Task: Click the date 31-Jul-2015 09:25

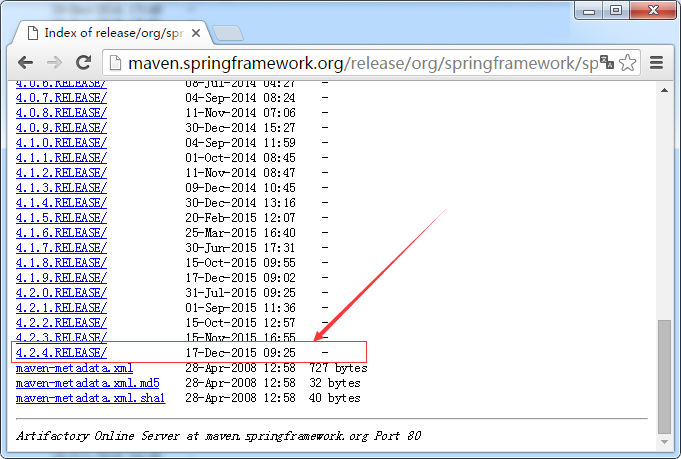Action: pos(240,293)
